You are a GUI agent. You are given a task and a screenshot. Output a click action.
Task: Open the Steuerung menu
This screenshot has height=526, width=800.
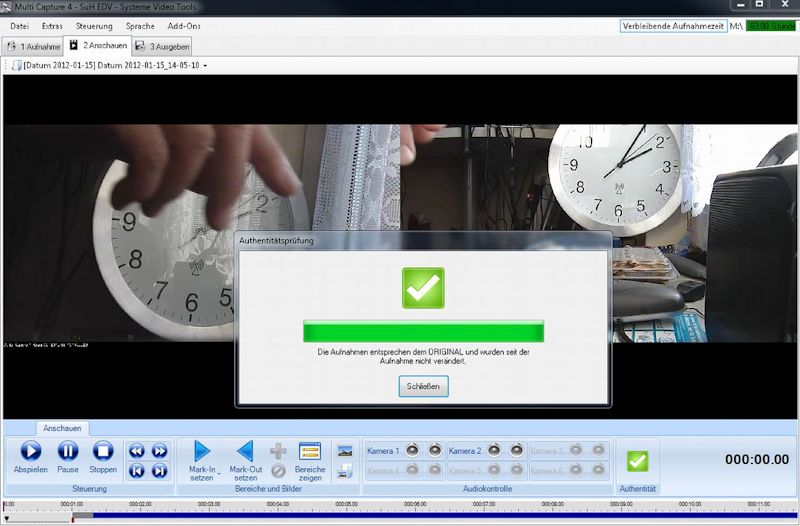[94, 25]
